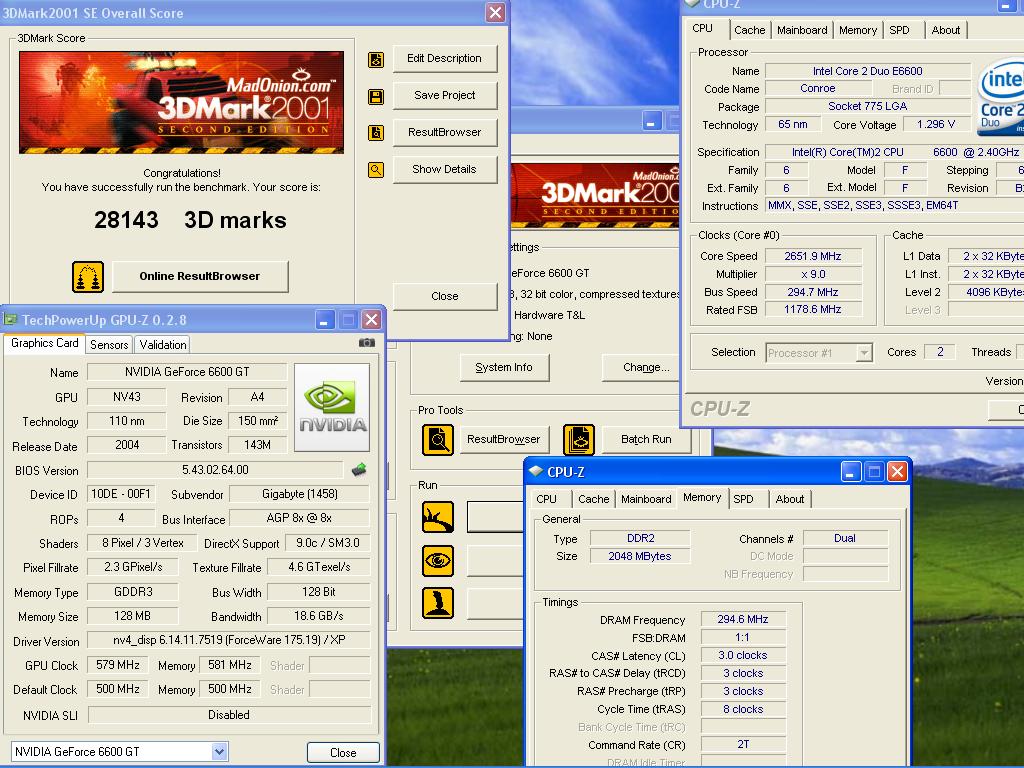Click the Save Project floppy icon

(376, 97)
